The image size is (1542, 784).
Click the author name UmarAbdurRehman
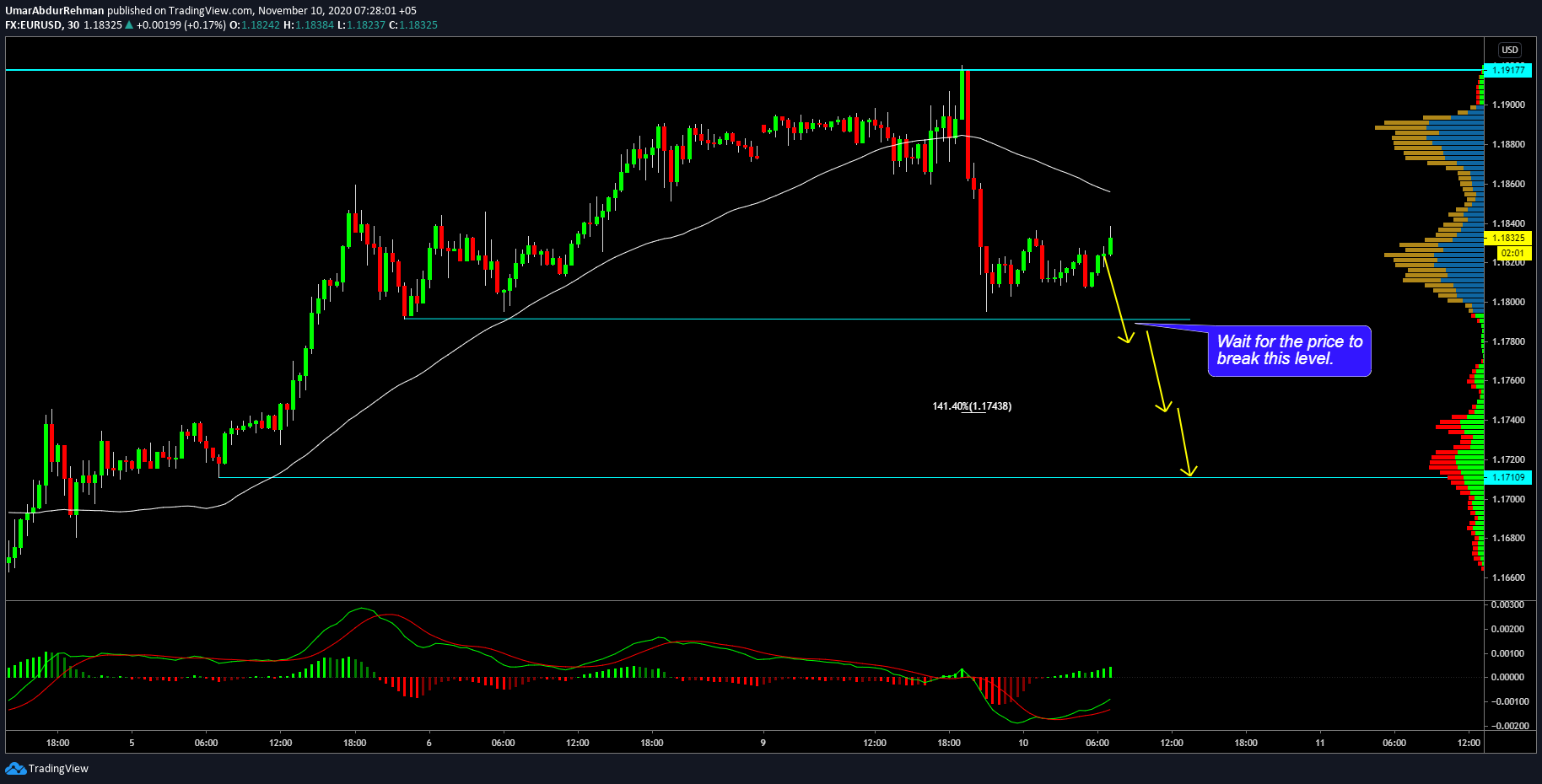(x=55, y=11)
